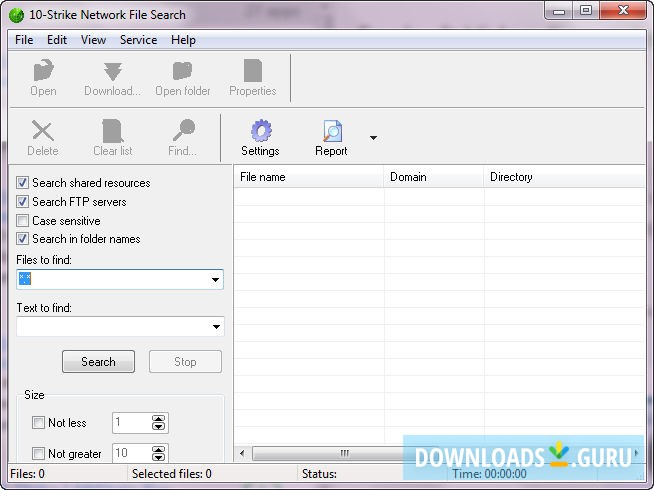
Task: Click the Delete toolbar icon
Action: [x=43, y=131]
